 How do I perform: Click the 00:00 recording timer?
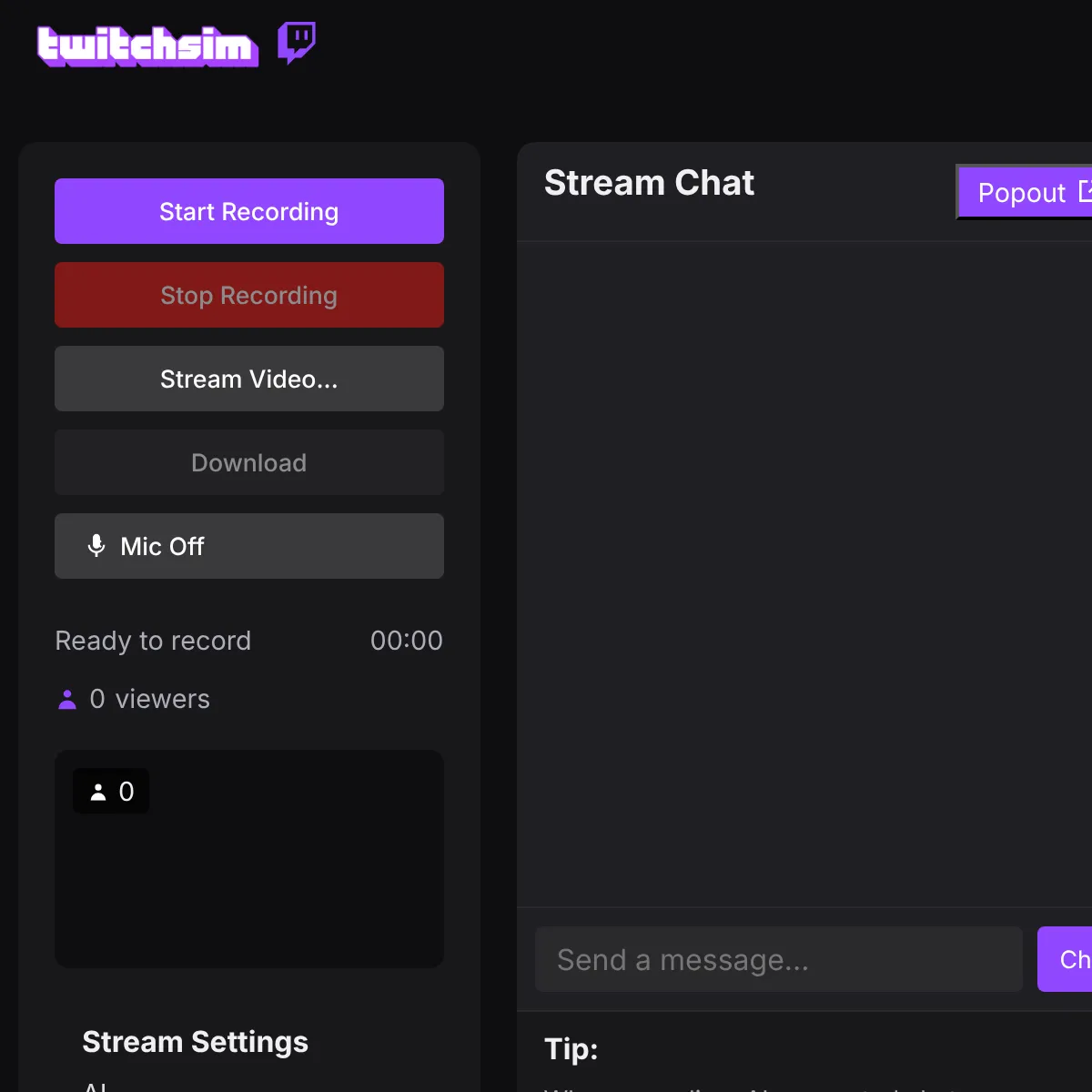click(x=407, y=641)
